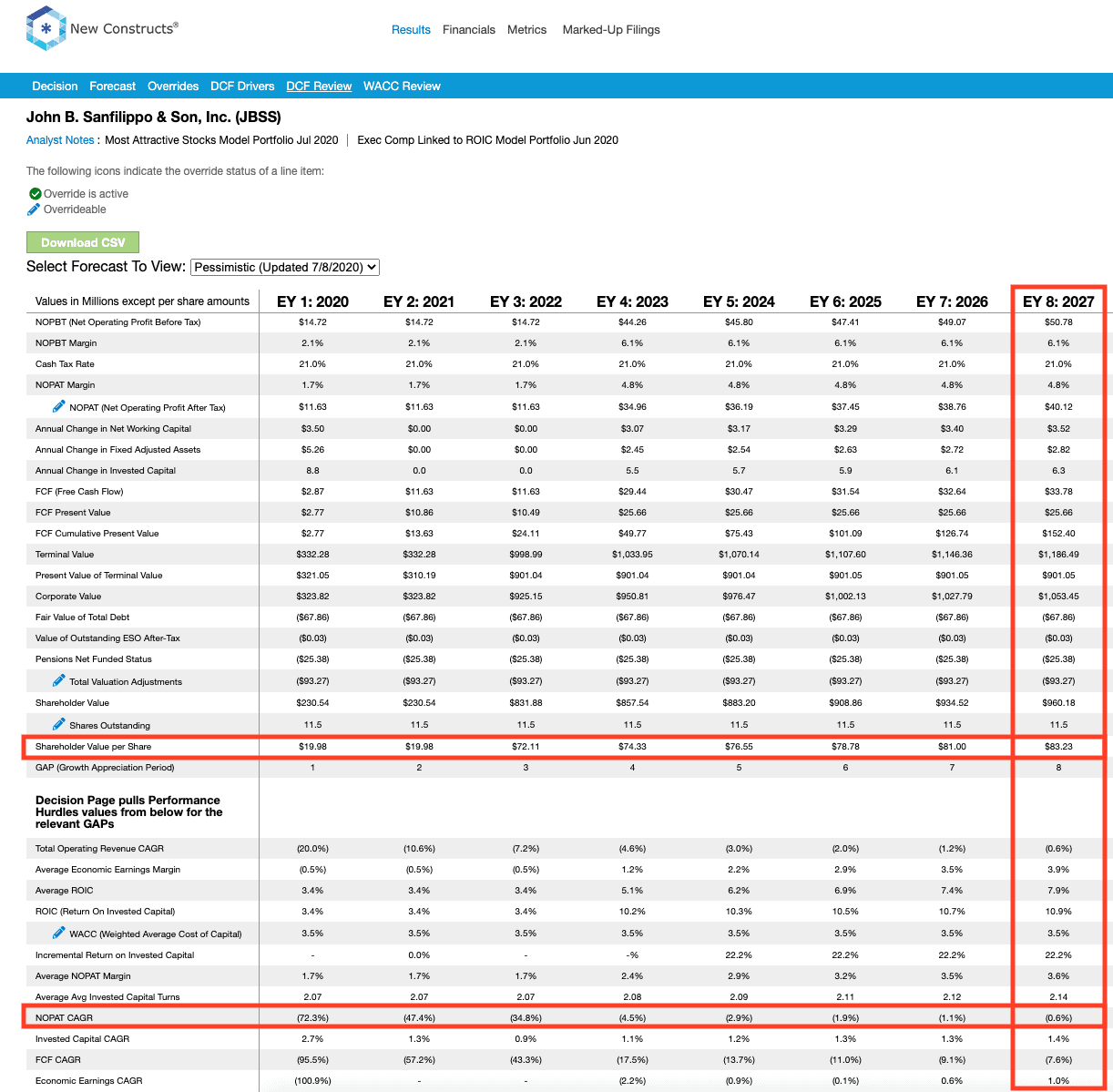The height and width of the screenshot is (1092, 1113).
Task: Click the New Constructs logo icon
Action: (46, 28)
